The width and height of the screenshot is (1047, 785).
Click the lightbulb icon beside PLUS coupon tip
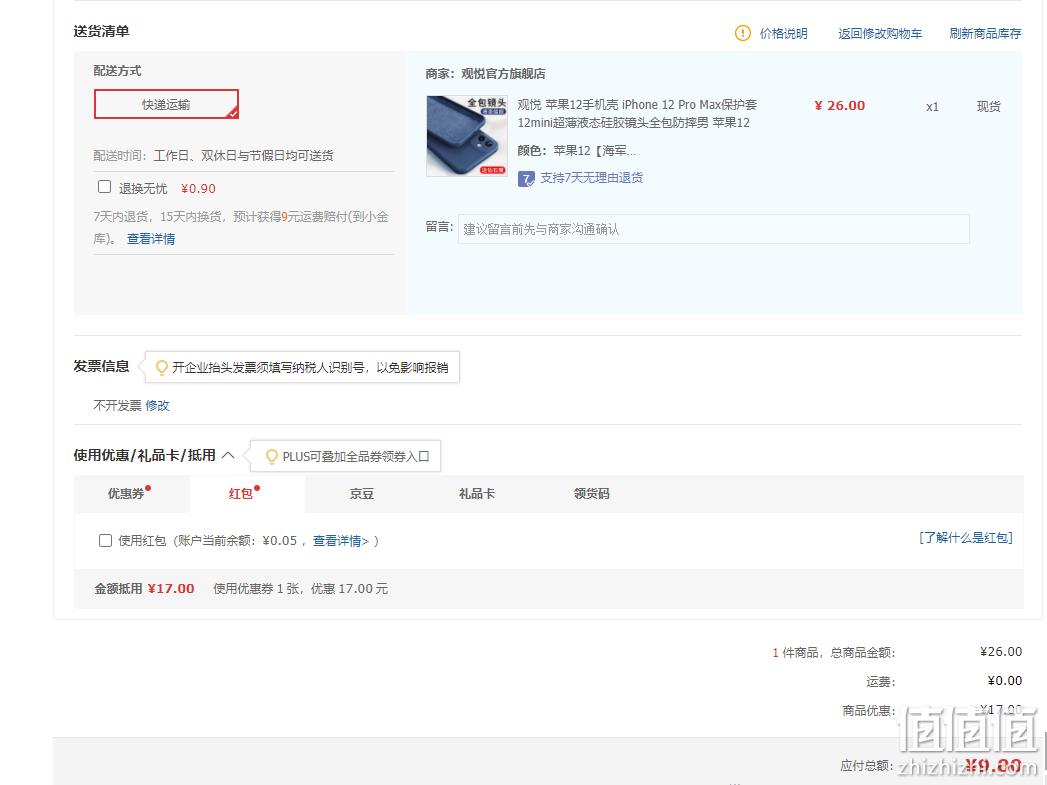[271, 457]
